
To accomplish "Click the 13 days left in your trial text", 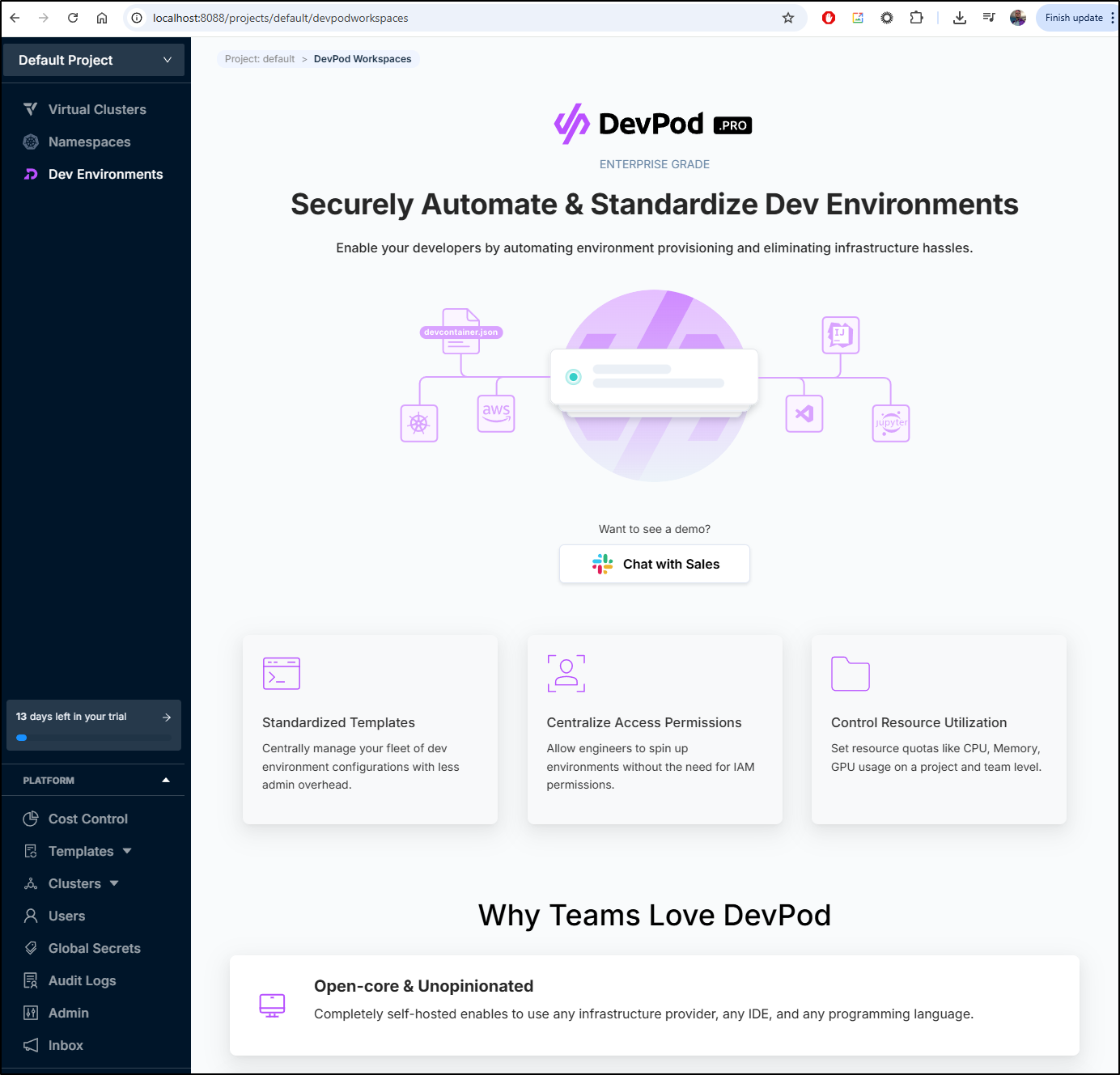I will tap(71, 717).
